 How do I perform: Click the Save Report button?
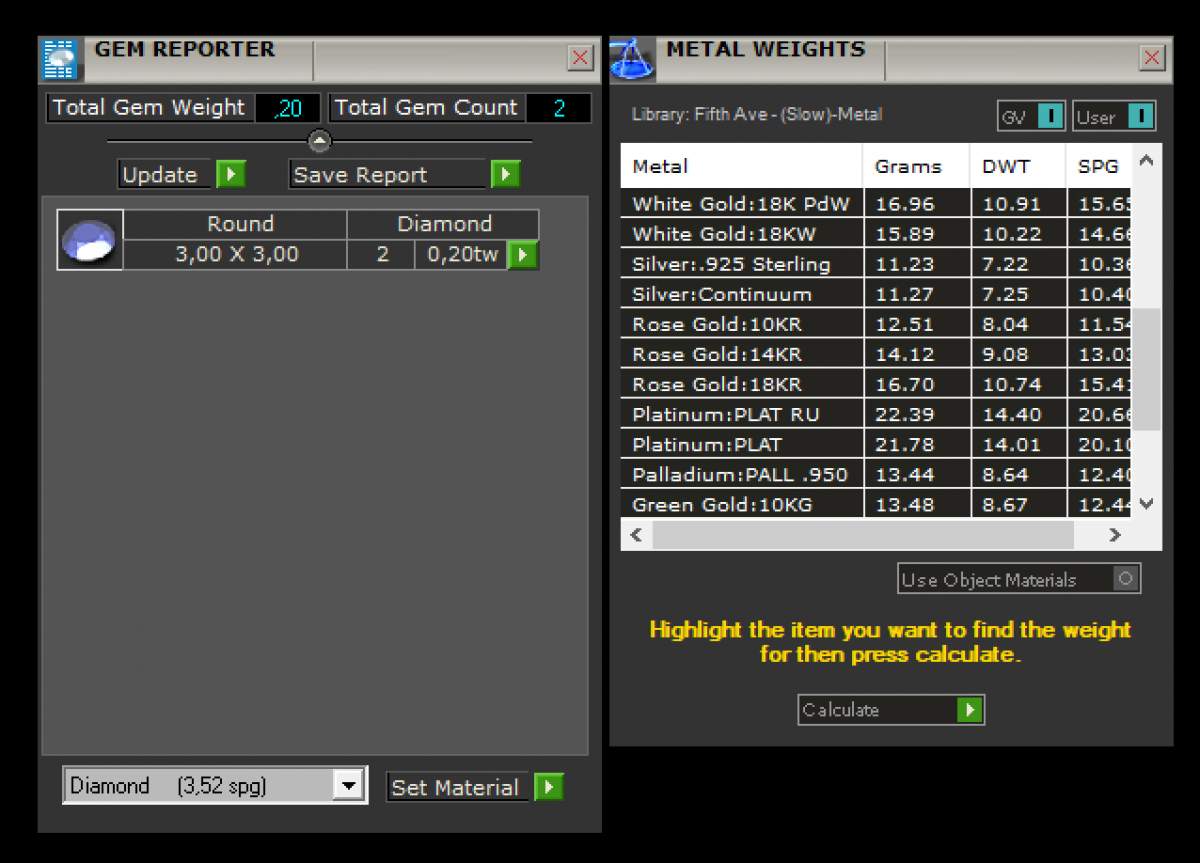(389, 175)
